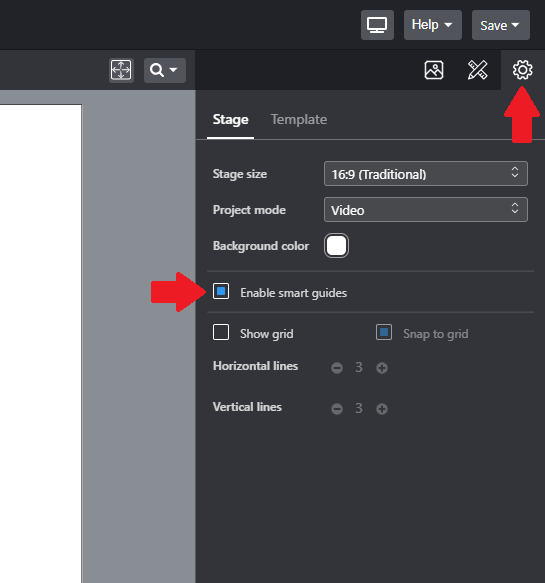Check the Show grid checkbox

221,332
